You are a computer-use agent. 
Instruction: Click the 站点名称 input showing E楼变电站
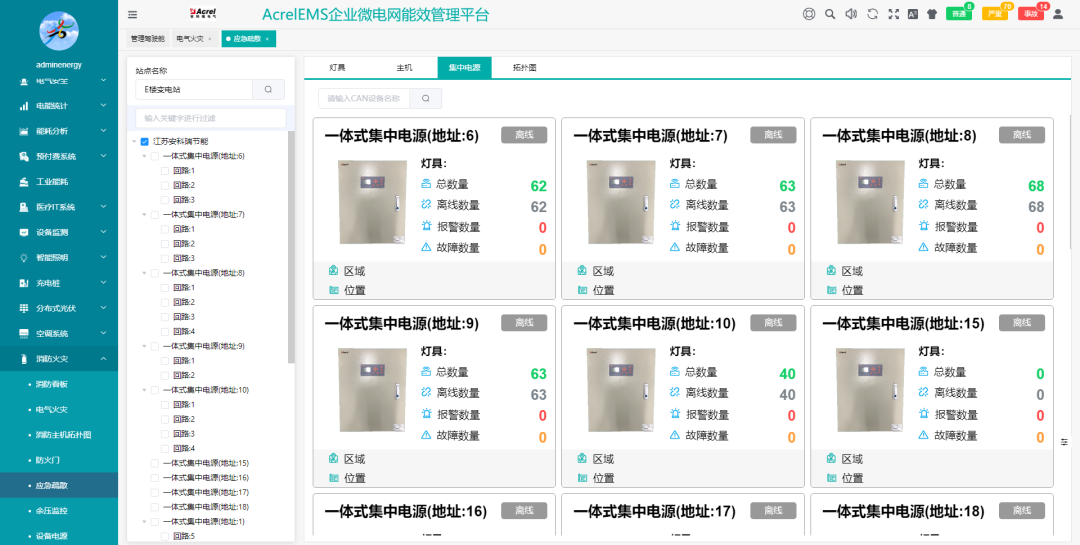[194, 90]
